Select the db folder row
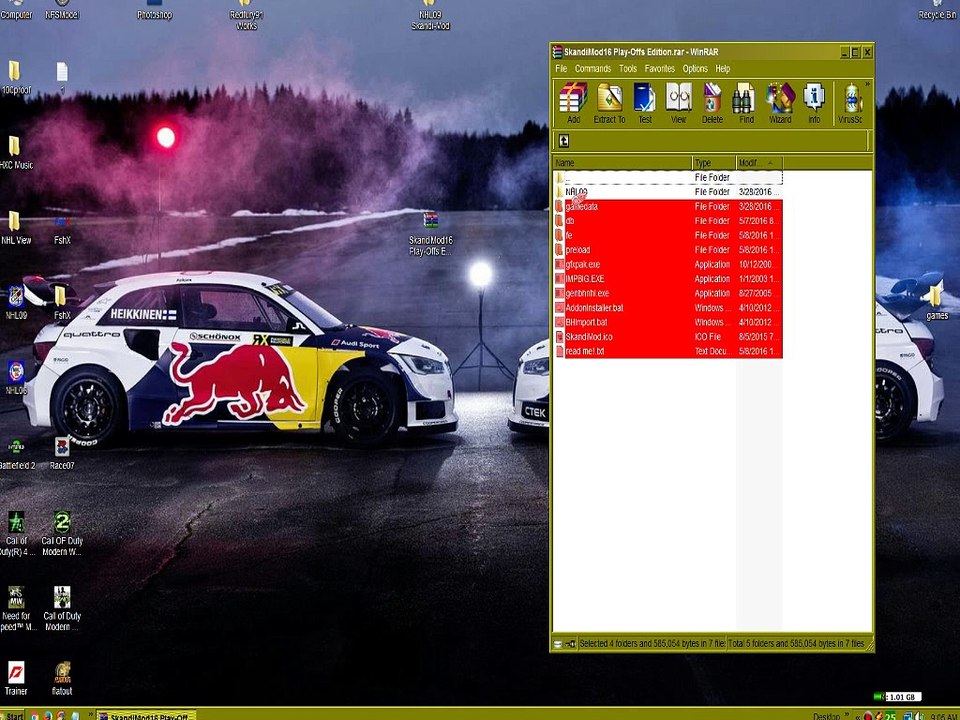Screen dimensions: 960x720 668,221
